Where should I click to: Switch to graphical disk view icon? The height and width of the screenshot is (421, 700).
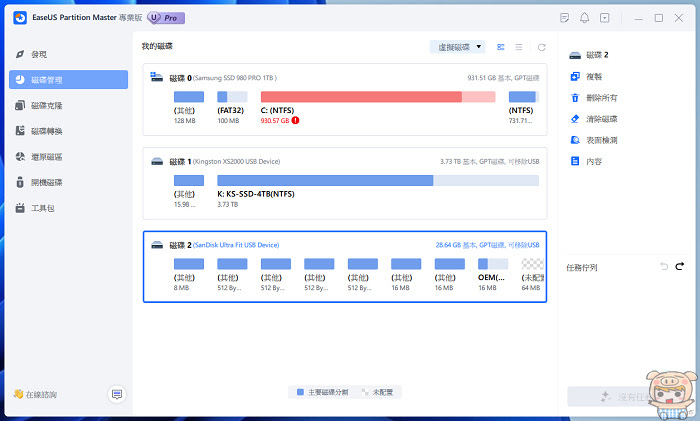pyautogui.click(x=501, y=47)
